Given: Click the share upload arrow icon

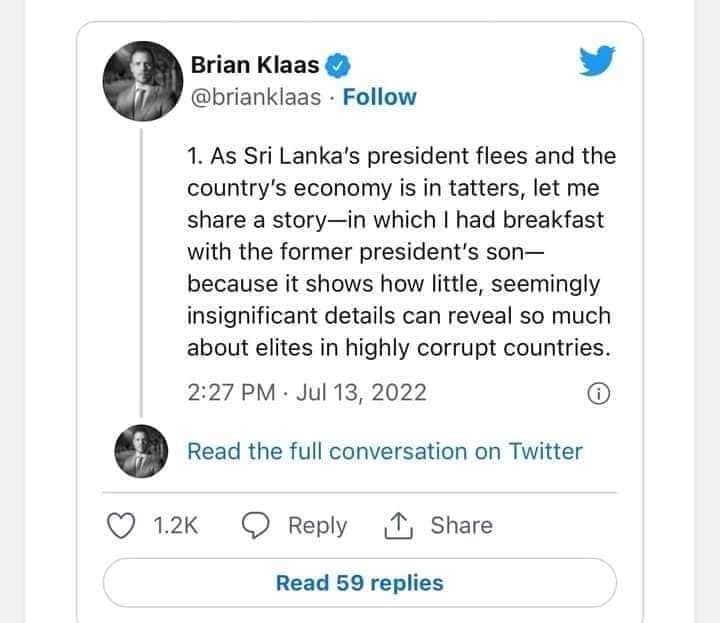Looking at the screenshot, I should click(398, 525).
